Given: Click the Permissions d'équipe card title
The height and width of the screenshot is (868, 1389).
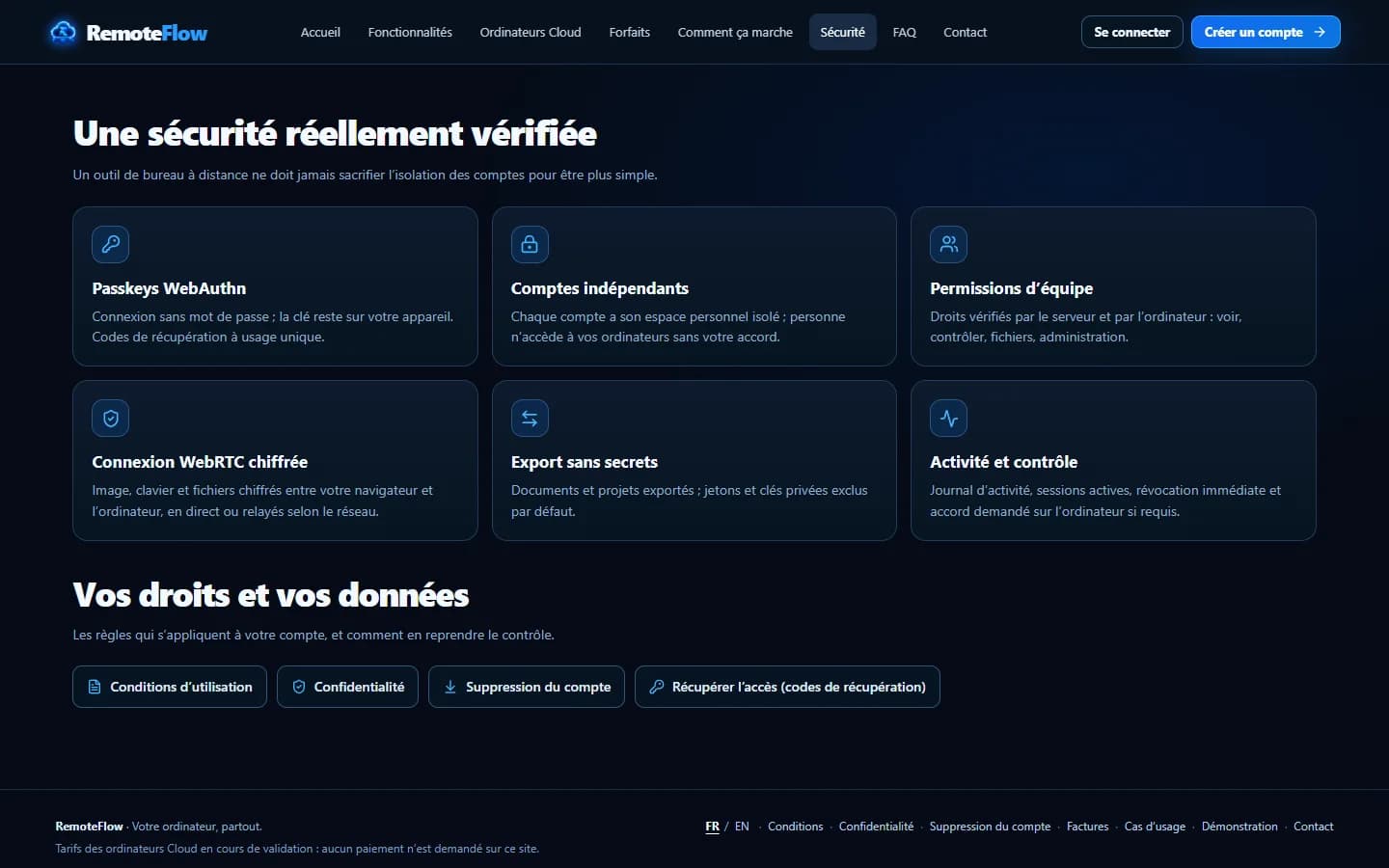Looking at the screenshot, I should [x=1012, y=288].
